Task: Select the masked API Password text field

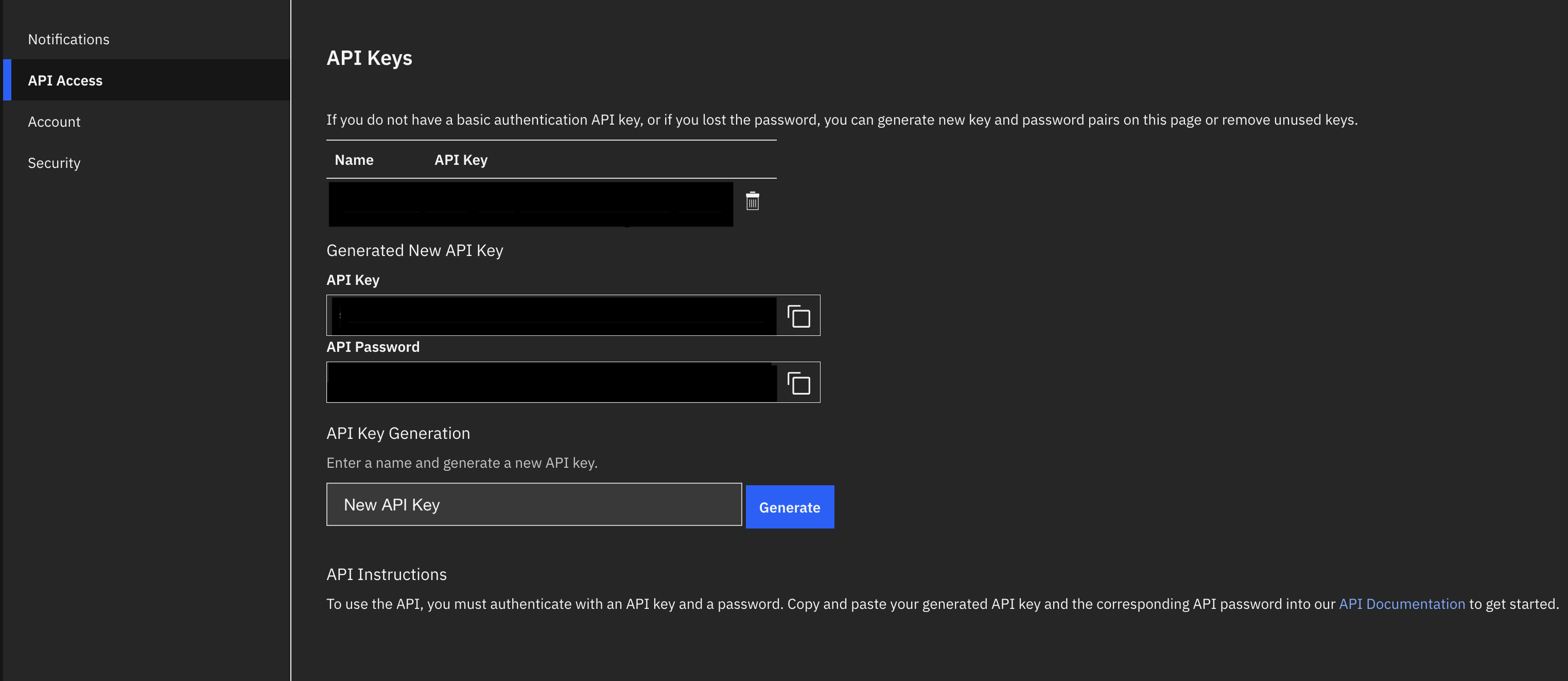Action: [x=552, y=382]
